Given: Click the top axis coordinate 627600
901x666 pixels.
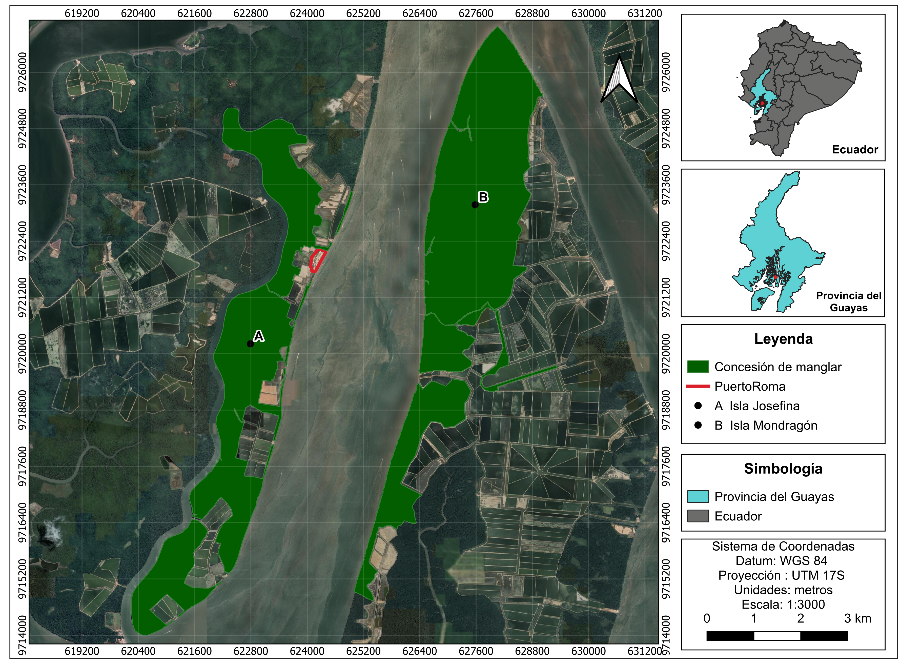Looking at the screenshot, I should 476,13.
